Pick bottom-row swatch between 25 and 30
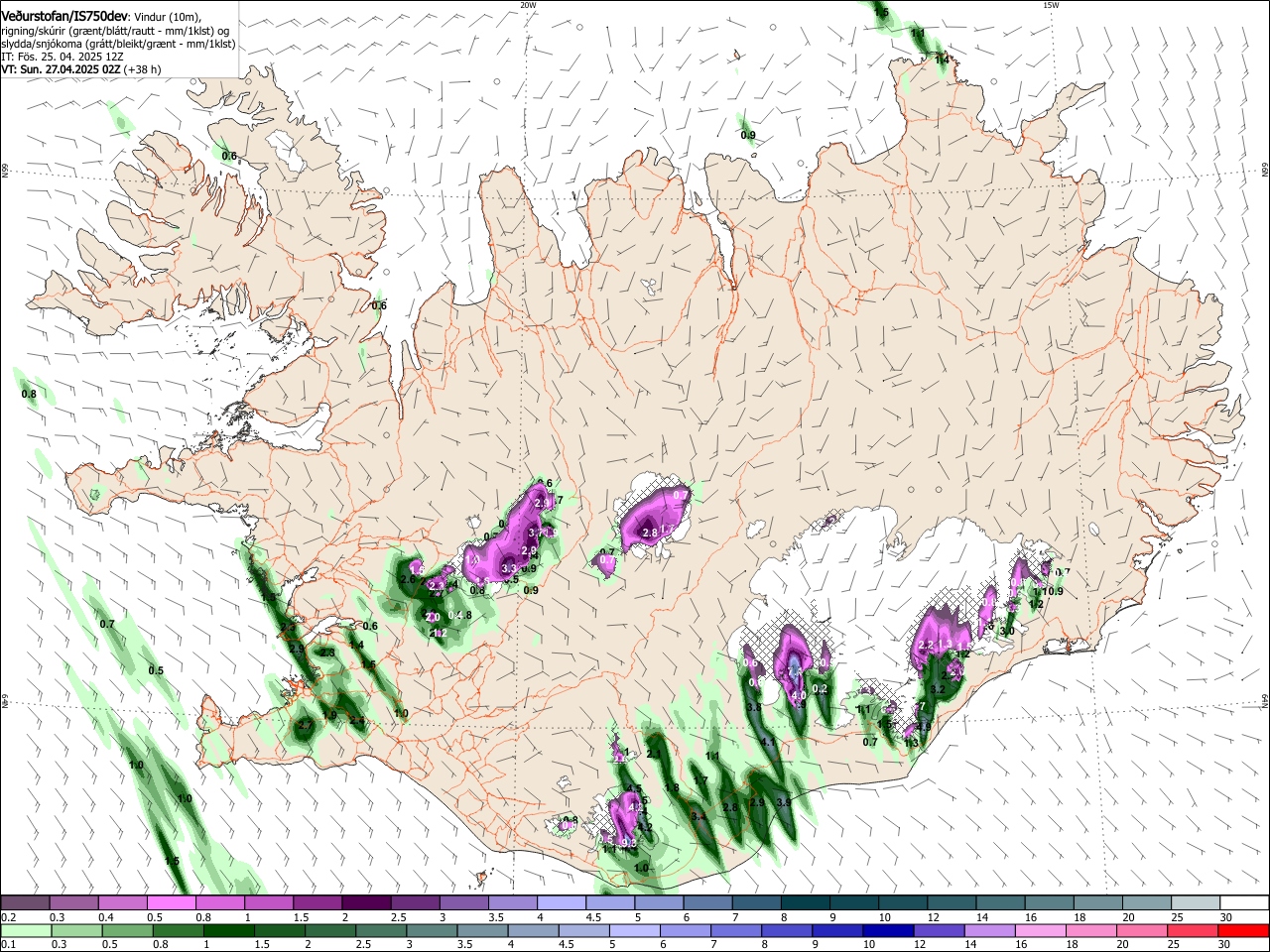This screenshot has height=952, width=1270. click(1193, 930)
